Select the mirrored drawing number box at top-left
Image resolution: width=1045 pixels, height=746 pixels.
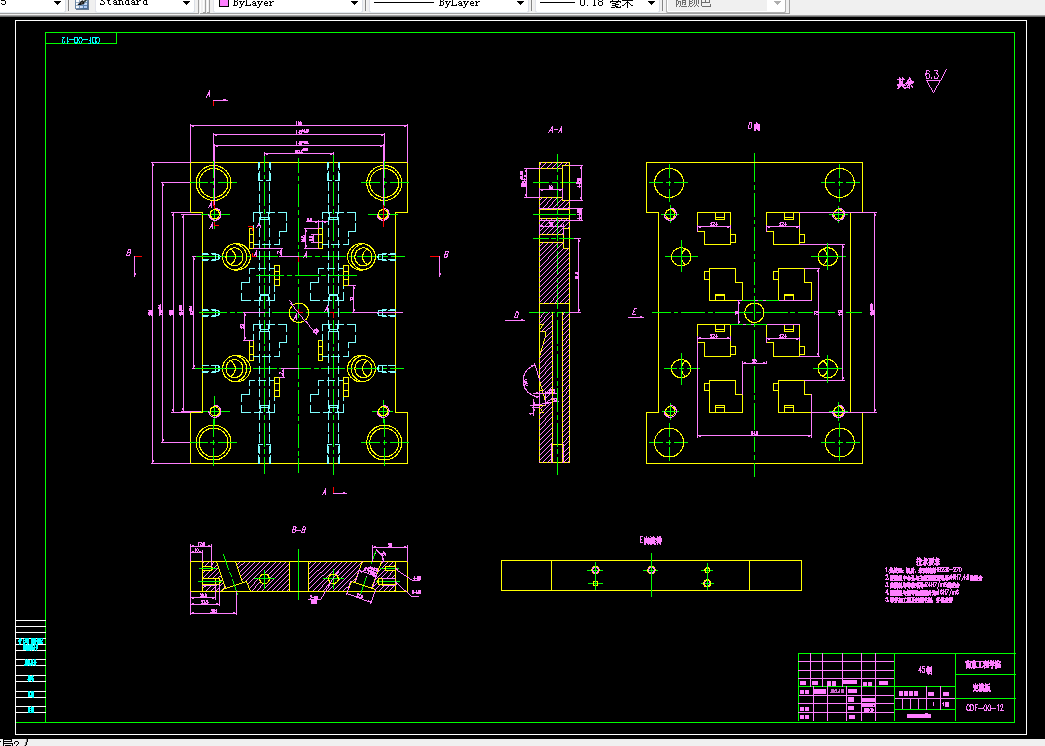point(81,39)
